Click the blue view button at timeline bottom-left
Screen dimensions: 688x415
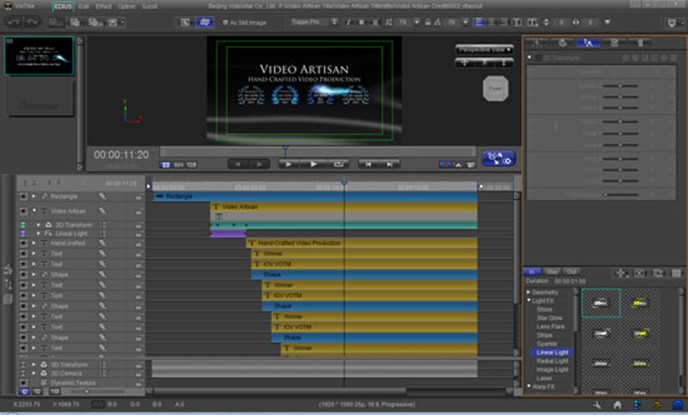click(24, 391)
